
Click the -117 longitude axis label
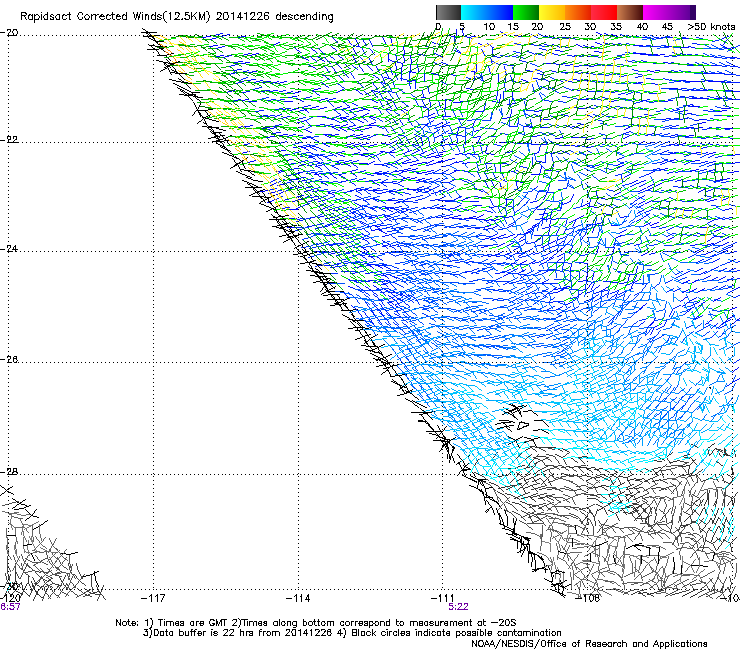coord(153,599)
